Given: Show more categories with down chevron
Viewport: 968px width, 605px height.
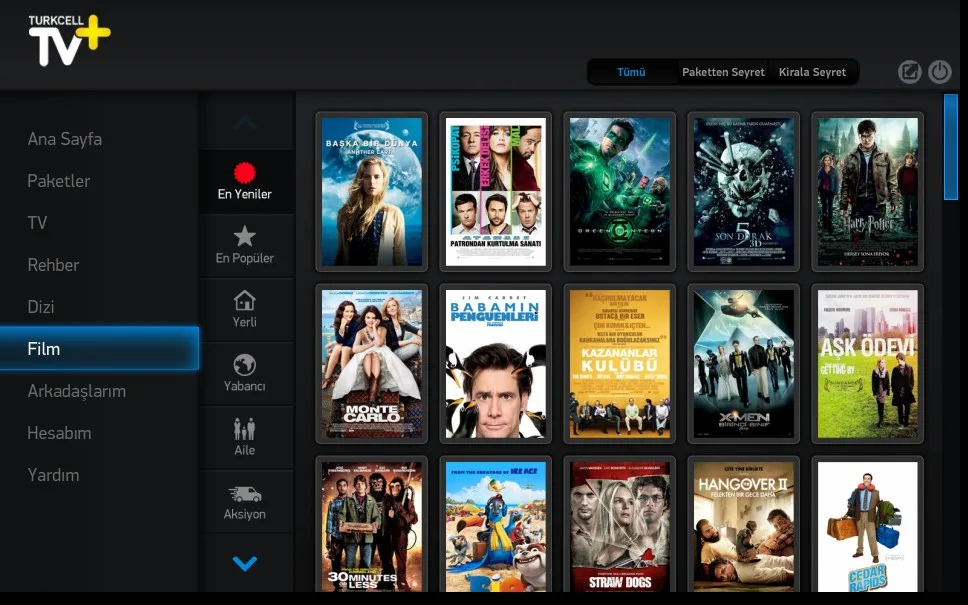Looking at the screenshot, I should coord(244,563).
